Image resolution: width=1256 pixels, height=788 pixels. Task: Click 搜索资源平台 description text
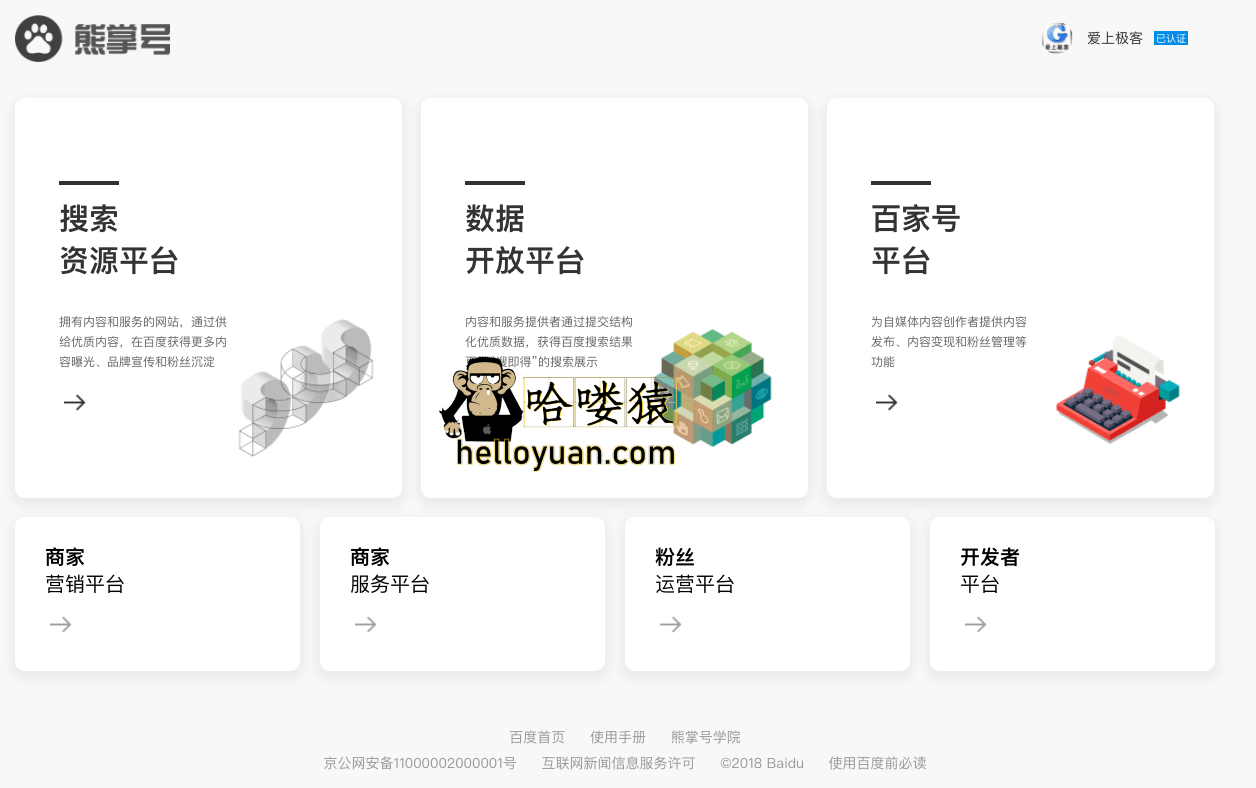[143, 342]
